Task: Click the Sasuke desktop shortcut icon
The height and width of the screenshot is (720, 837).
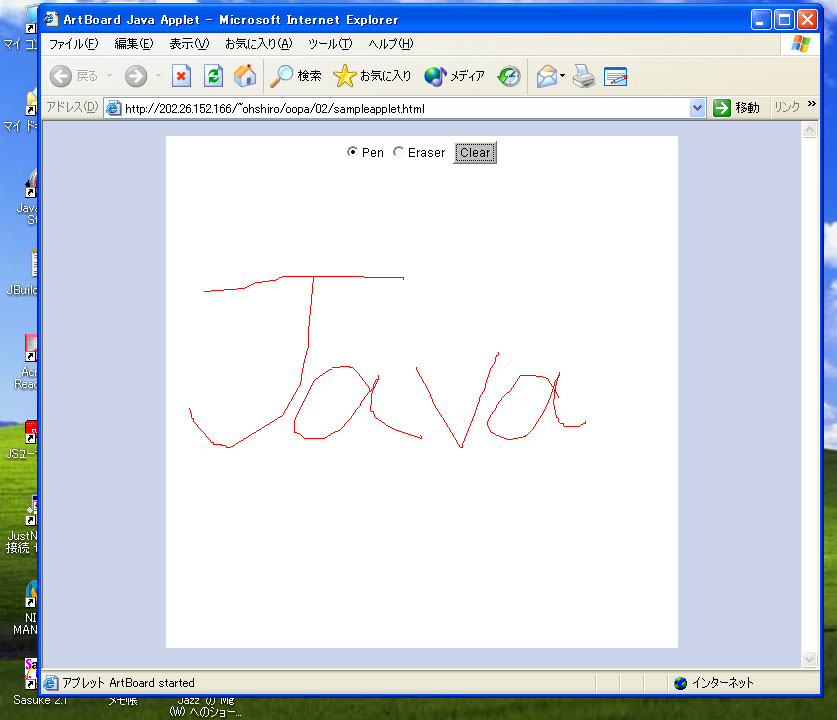Action: coord(31,674)
